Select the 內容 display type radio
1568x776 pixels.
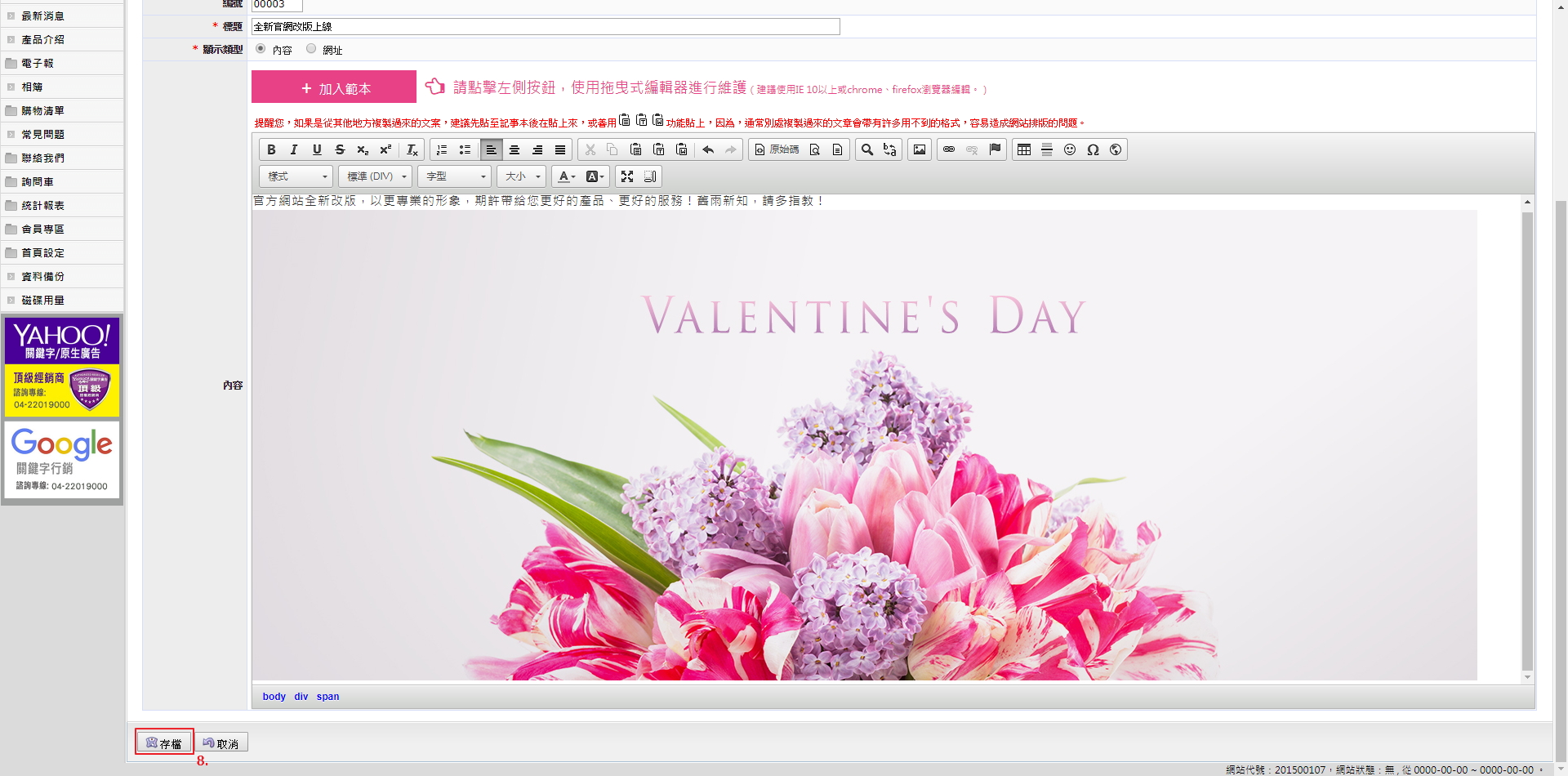(261, 49)
